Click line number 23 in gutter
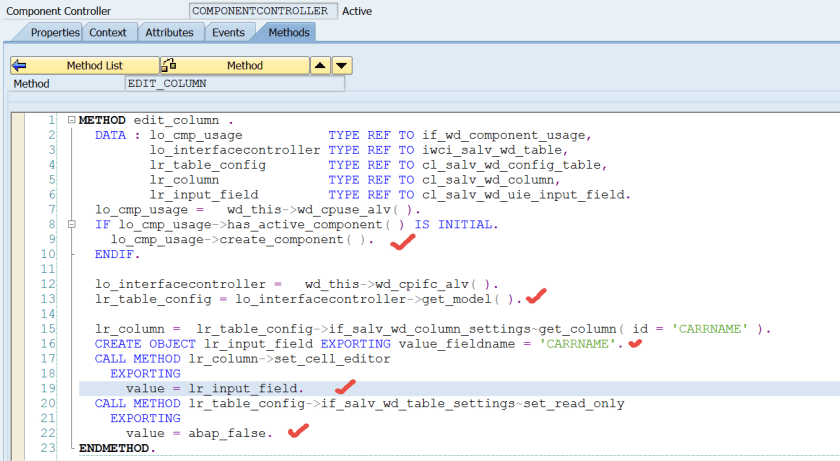This screenshot has width=840, height=461. pos(48,448)
